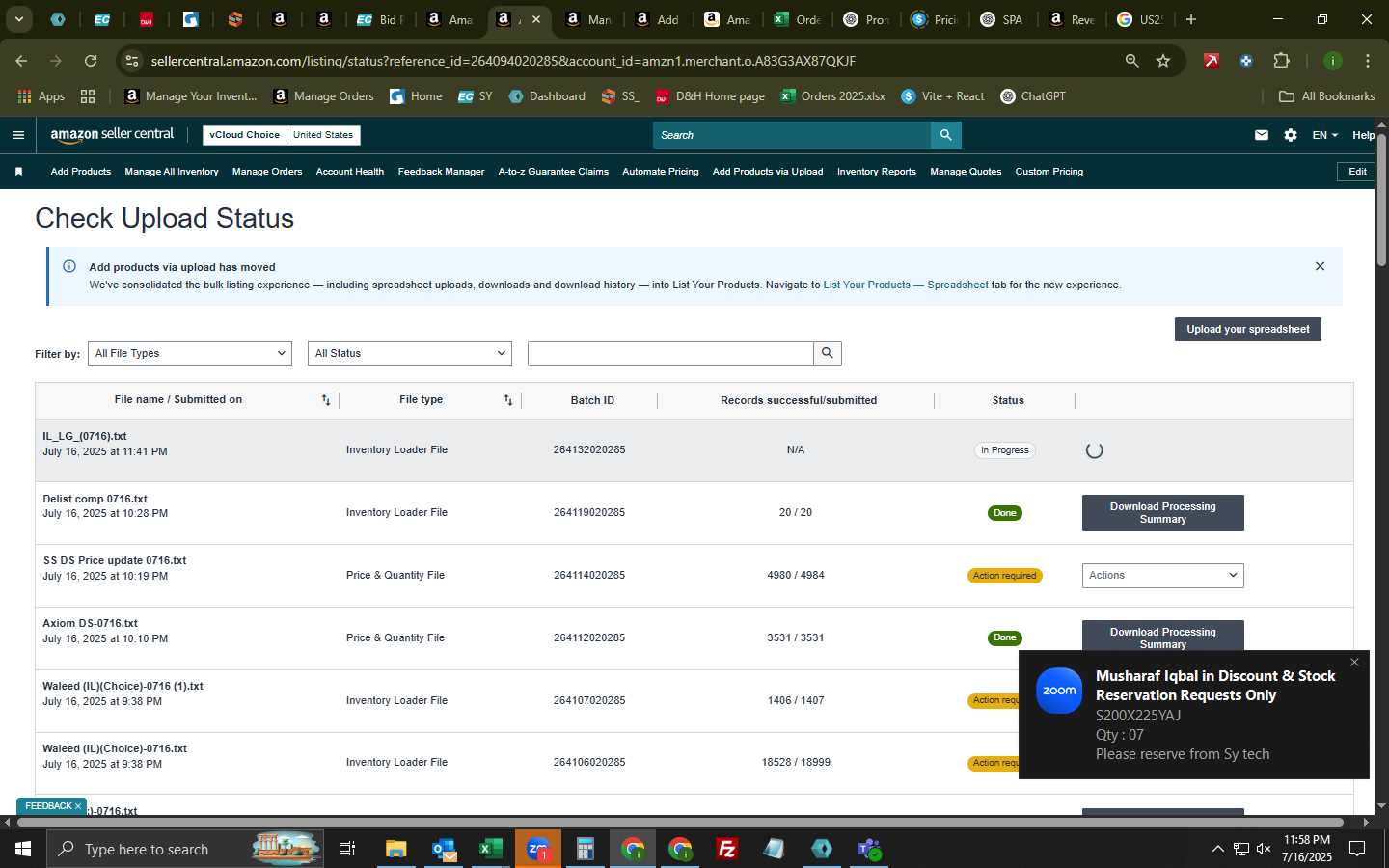Click the vertical page scrollbar
The image size is (1389, 868).
tap(1381, 201)
